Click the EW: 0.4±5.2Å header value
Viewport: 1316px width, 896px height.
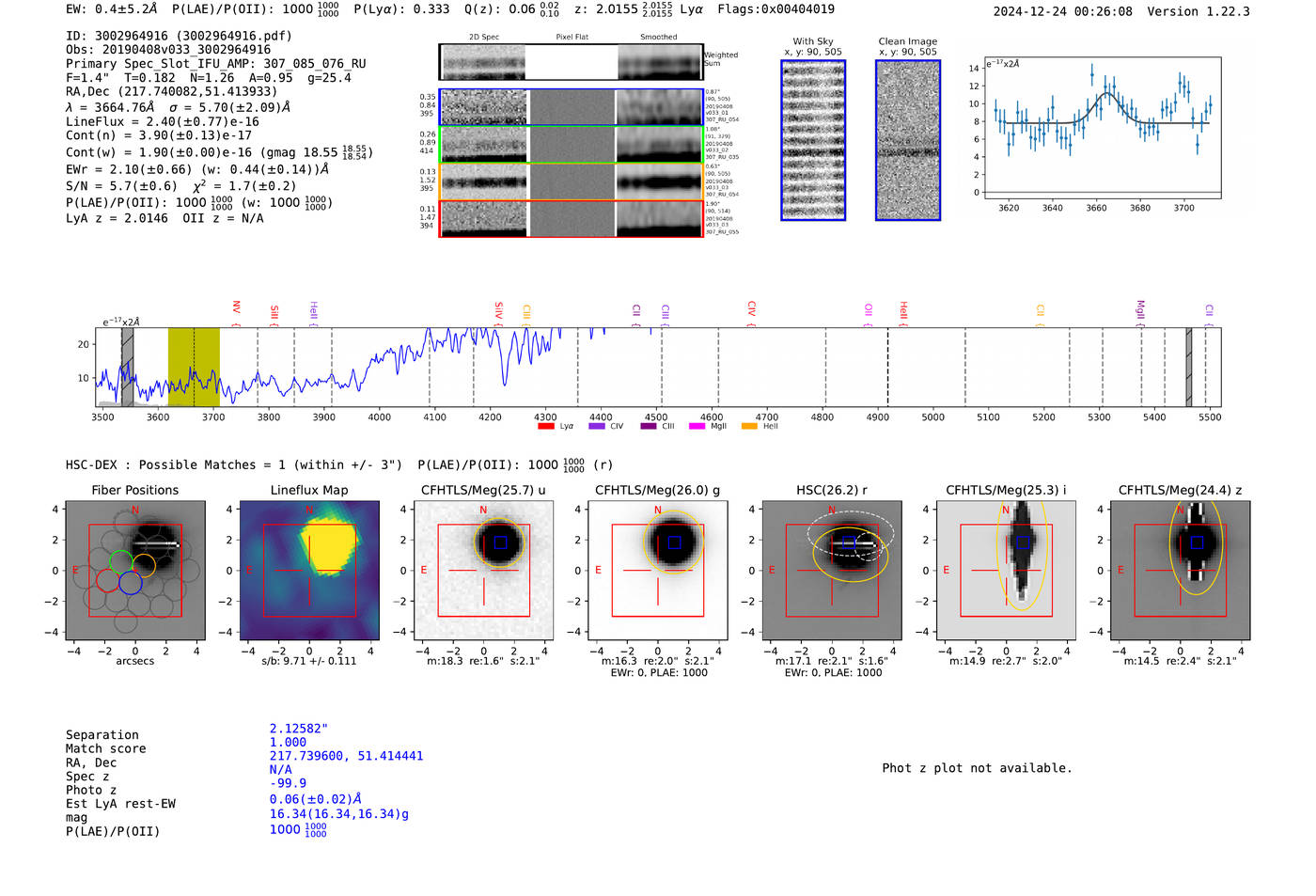112,9
